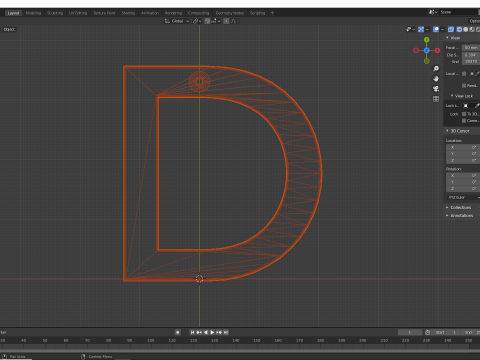Edit 3D Cursor Rotation Z field

(x=463, y=189)
